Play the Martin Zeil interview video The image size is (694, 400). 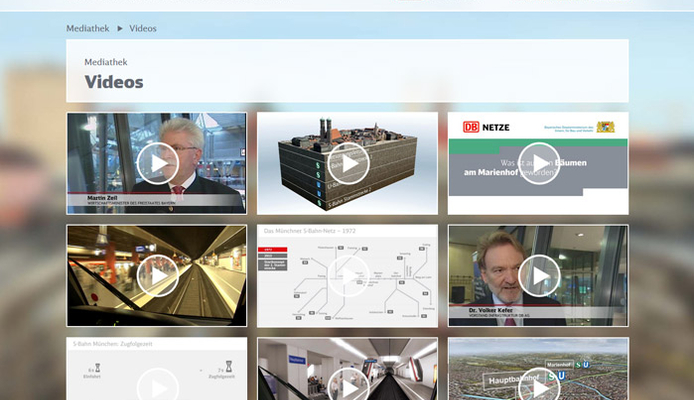(157, 163)
